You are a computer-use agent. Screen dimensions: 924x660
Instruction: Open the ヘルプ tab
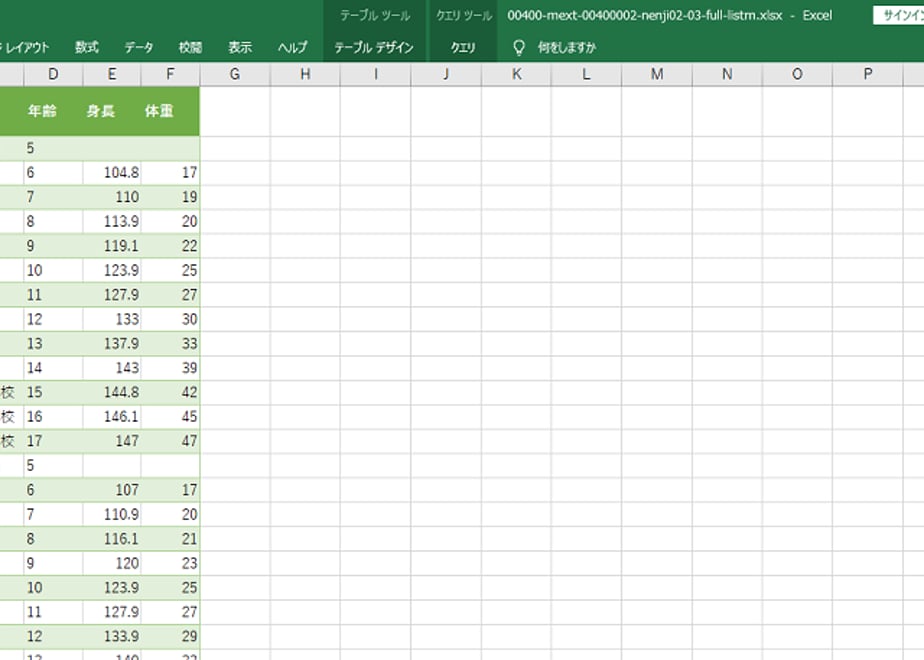(292, 48)
